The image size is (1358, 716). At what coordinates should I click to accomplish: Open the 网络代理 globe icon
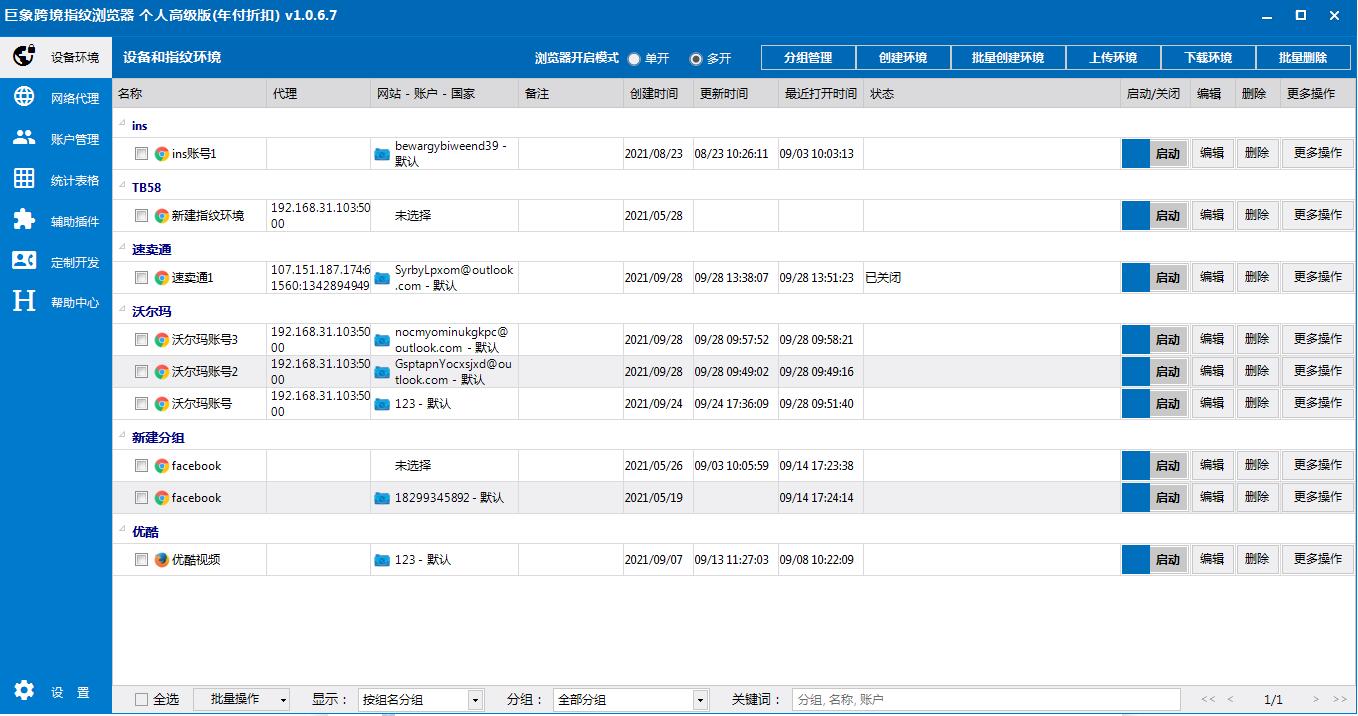[24, 97]
